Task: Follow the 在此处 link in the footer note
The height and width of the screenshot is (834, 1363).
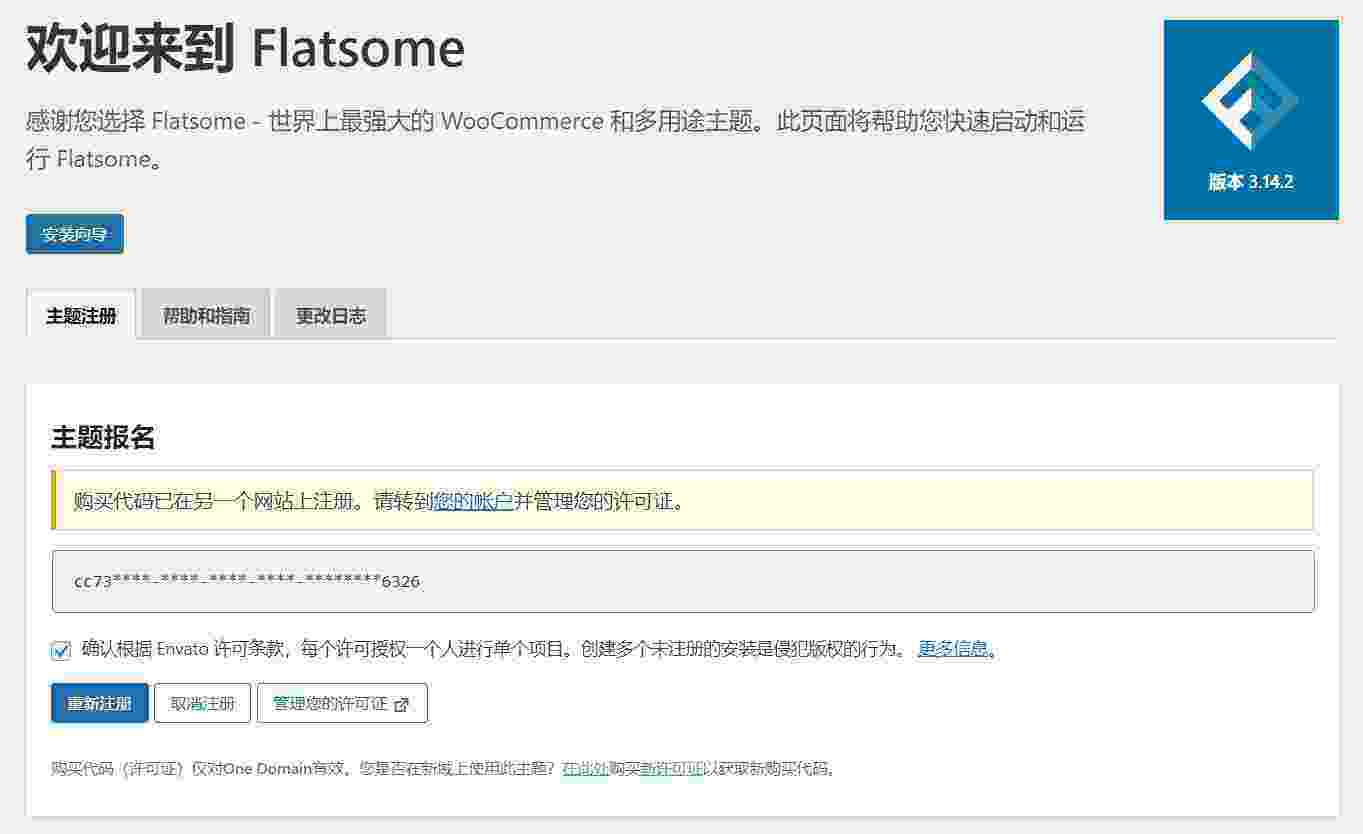Action: [585, 769]
